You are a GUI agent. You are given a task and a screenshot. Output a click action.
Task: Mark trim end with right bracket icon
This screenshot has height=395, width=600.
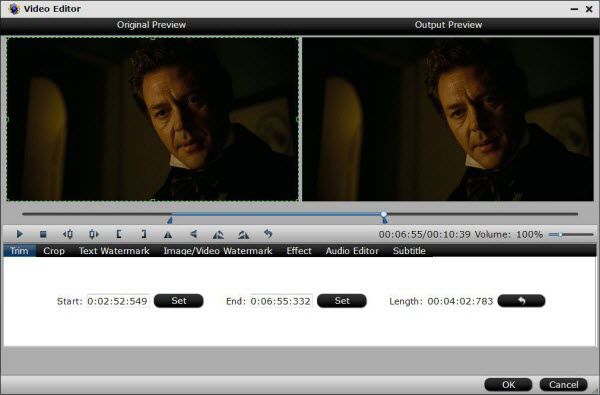[x=143, y=234]
